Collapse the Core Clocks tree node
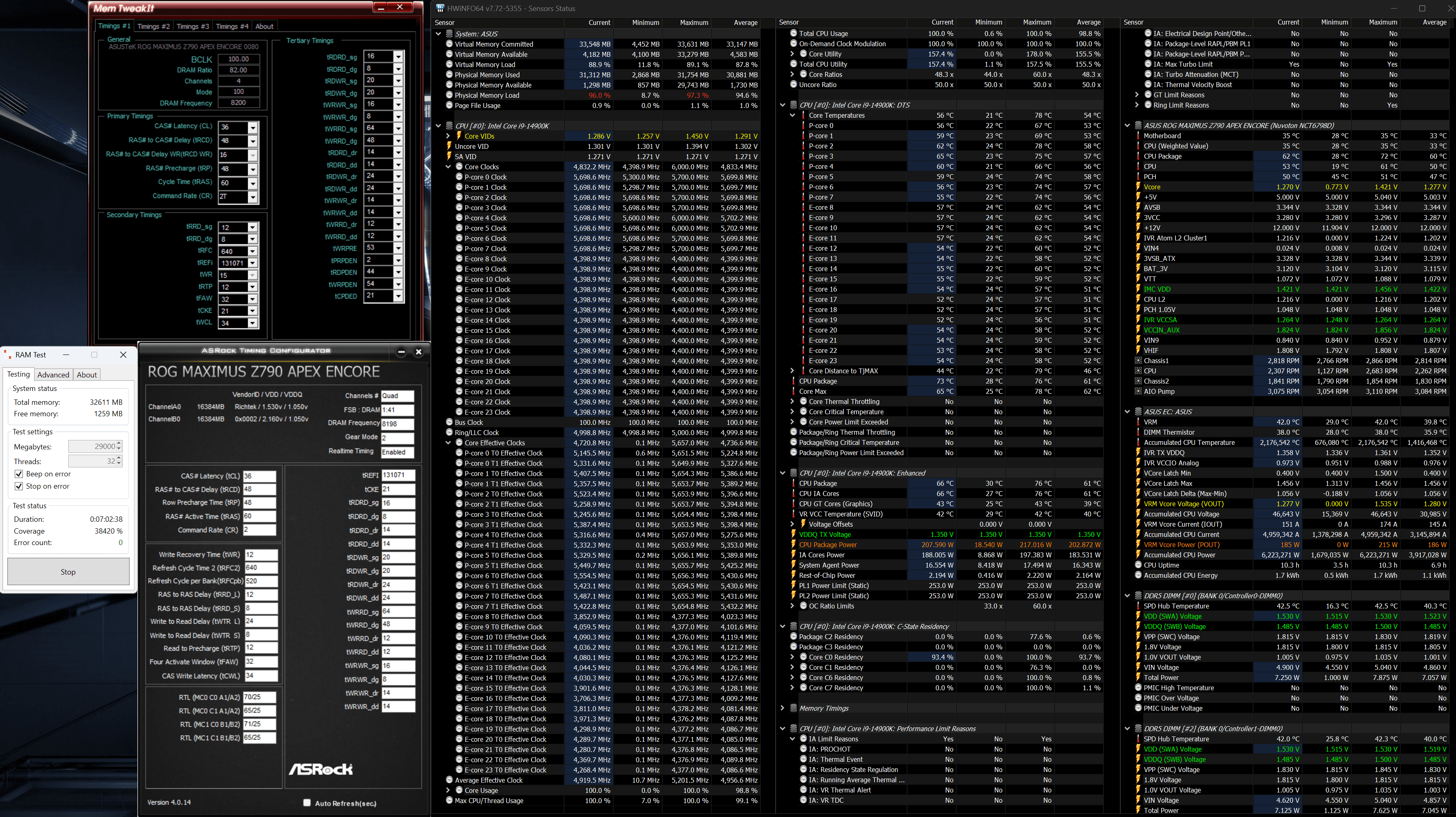1456x817 pixels. tap(449, 167)
